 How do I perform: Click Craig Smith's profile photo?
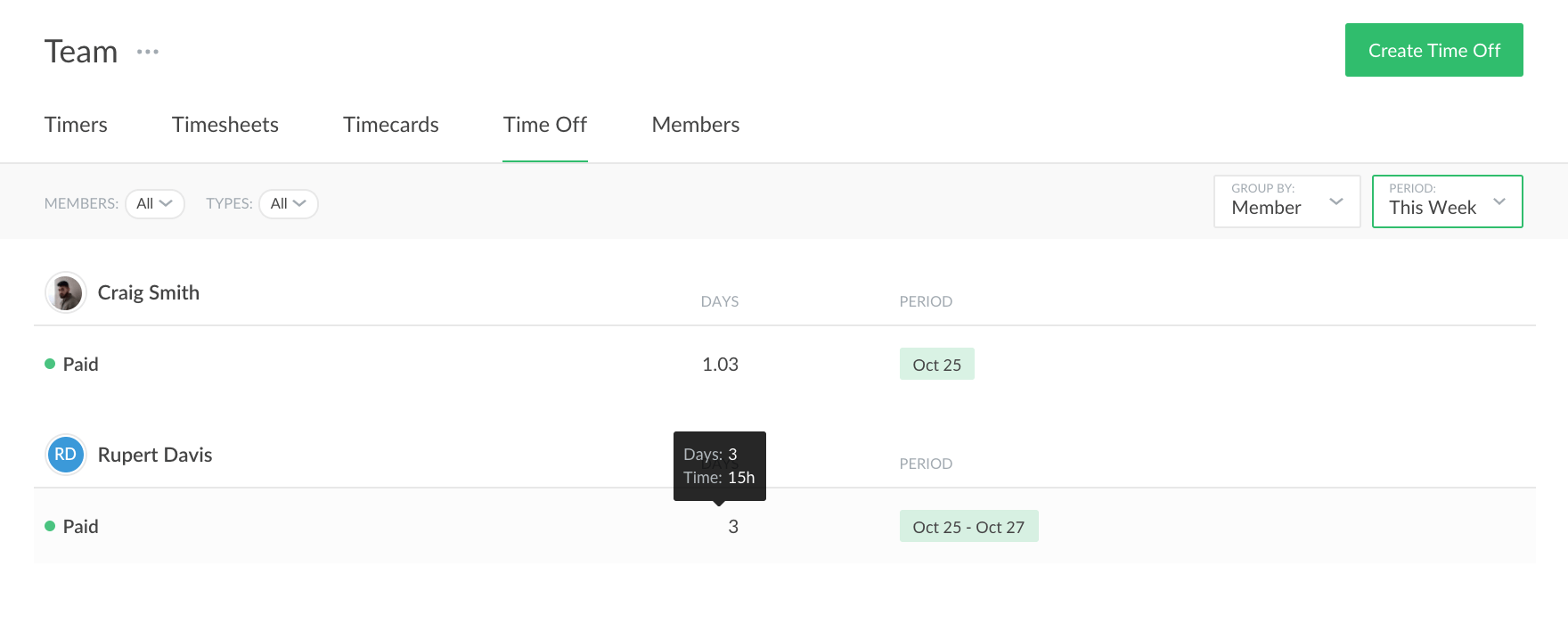(65, 292)
